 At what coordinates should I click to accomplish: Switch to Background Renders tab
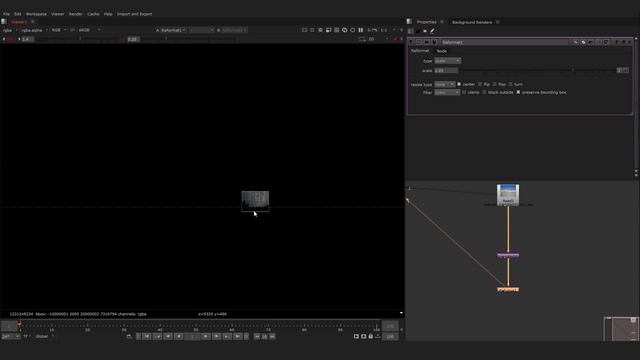coord(472,22)
